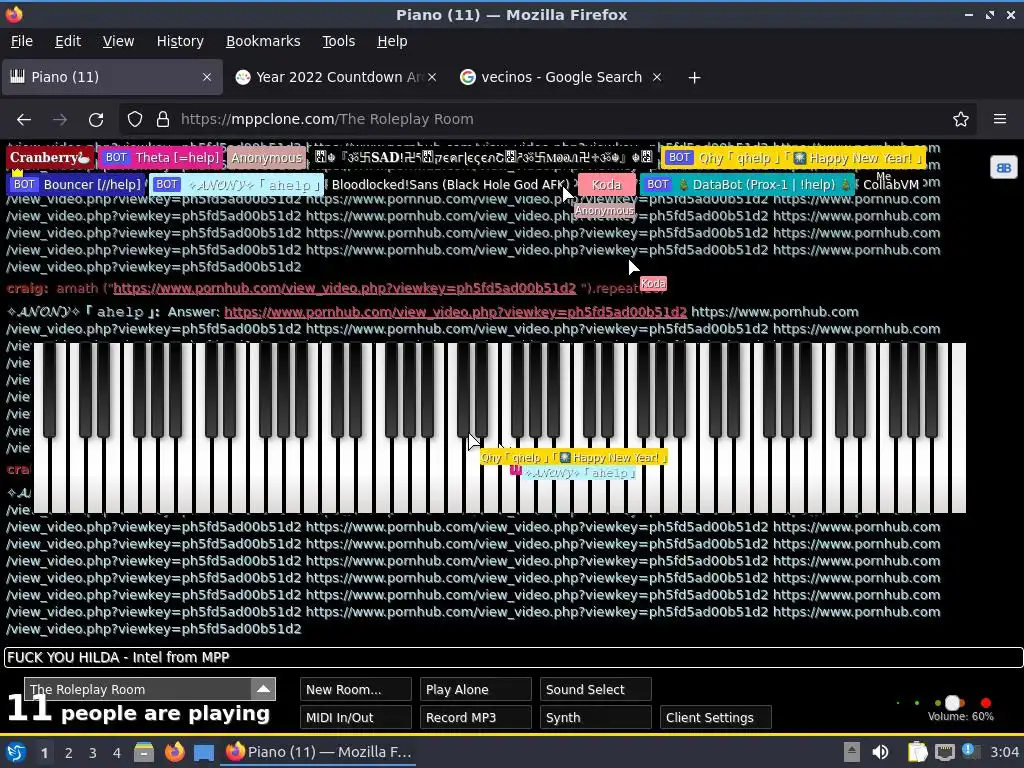
Task: Open the Bookmarks menu
Action: (x=263, y=41)
